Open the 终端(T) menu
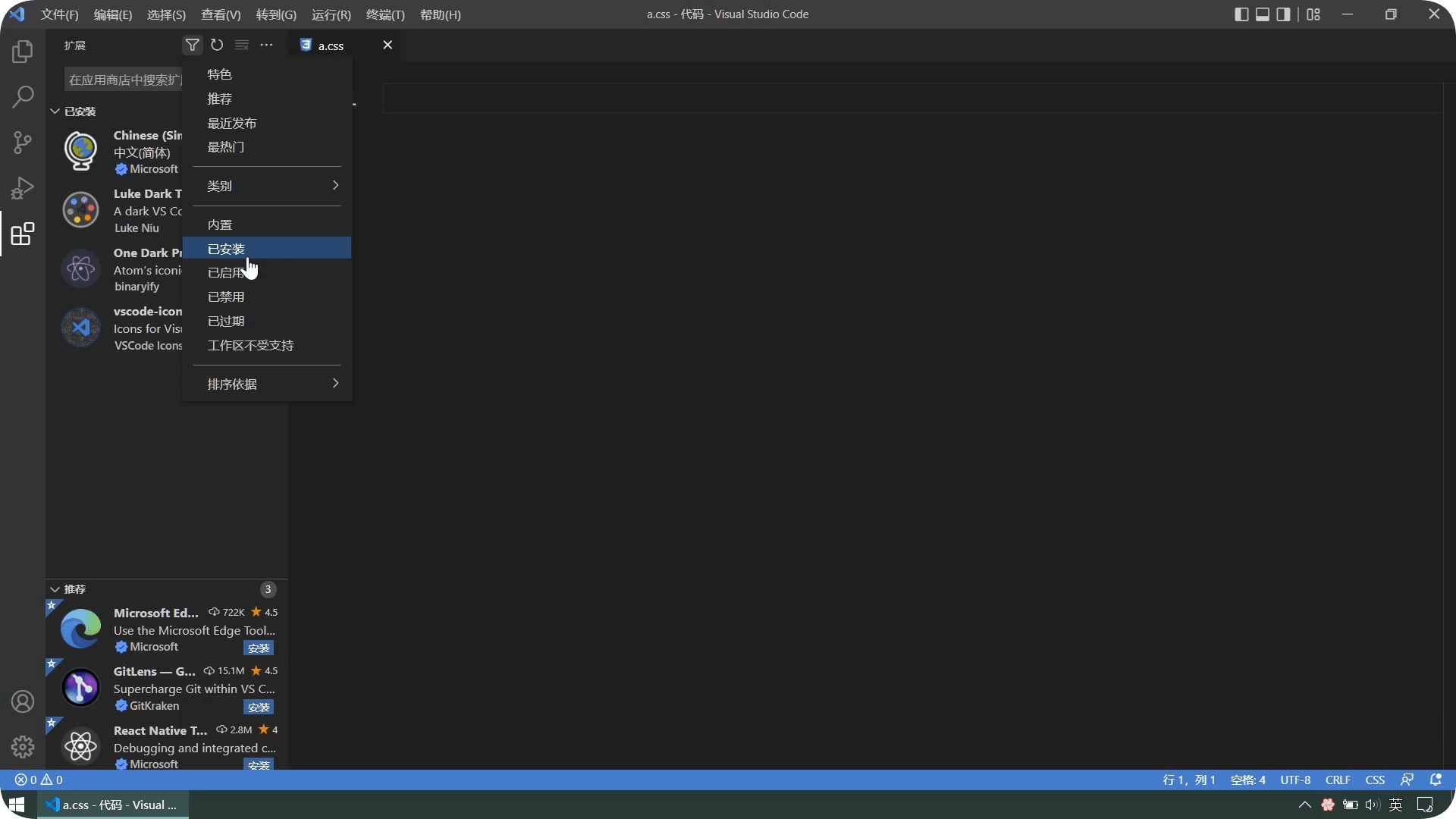1456x819 pixels. point(385,14)
